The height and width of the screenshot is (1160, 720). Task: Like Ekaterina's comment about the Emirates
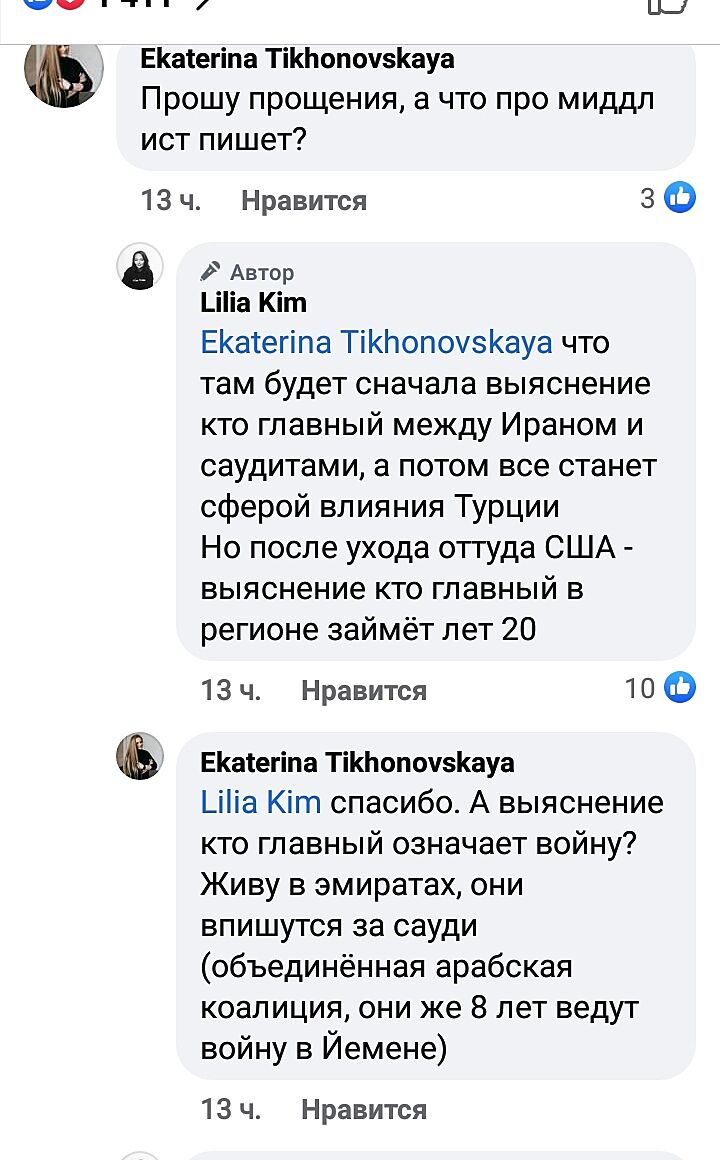pos(363,1109)
